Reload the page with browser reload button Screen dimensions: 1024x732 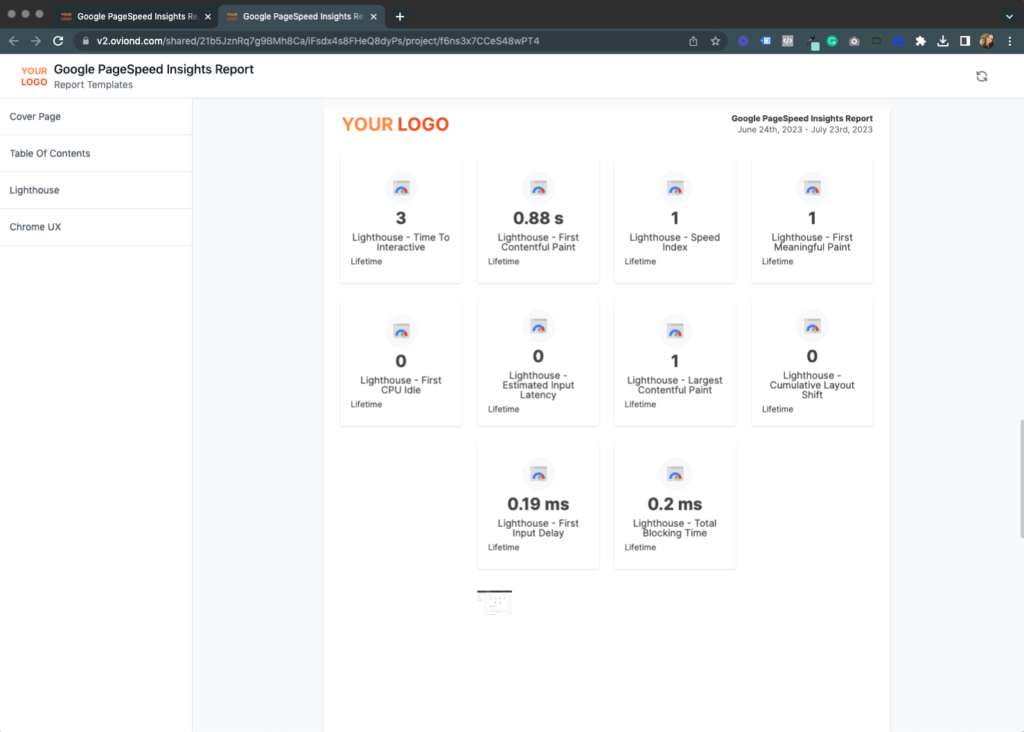58,41
